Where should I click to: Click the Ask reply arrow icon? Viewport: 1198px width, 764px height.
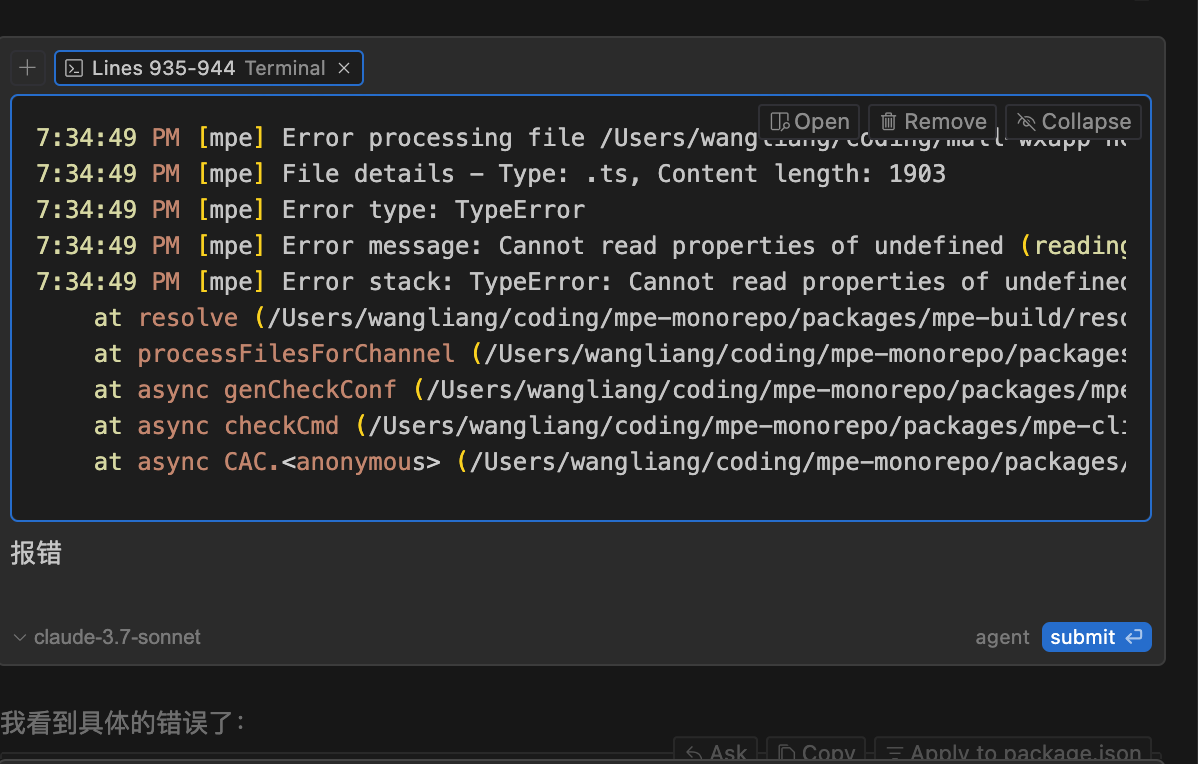(692, 752)
